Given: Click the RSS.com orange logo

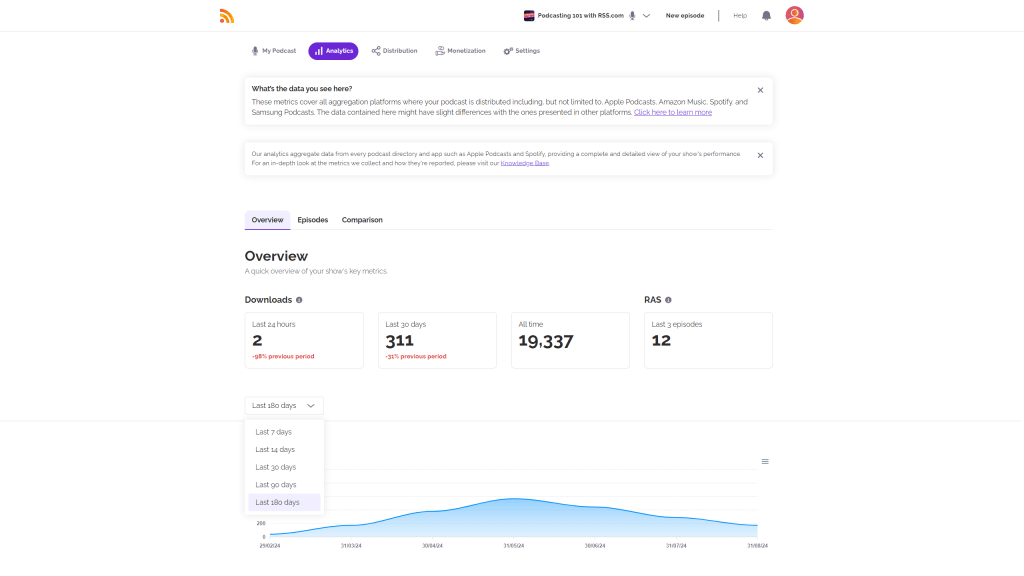Looking at the screenshot, I should (227, 16).
